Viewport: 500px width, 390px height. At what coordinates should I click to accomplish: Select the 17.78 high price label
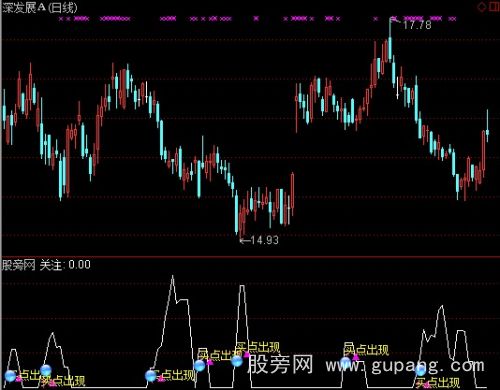tap(417, 25)
